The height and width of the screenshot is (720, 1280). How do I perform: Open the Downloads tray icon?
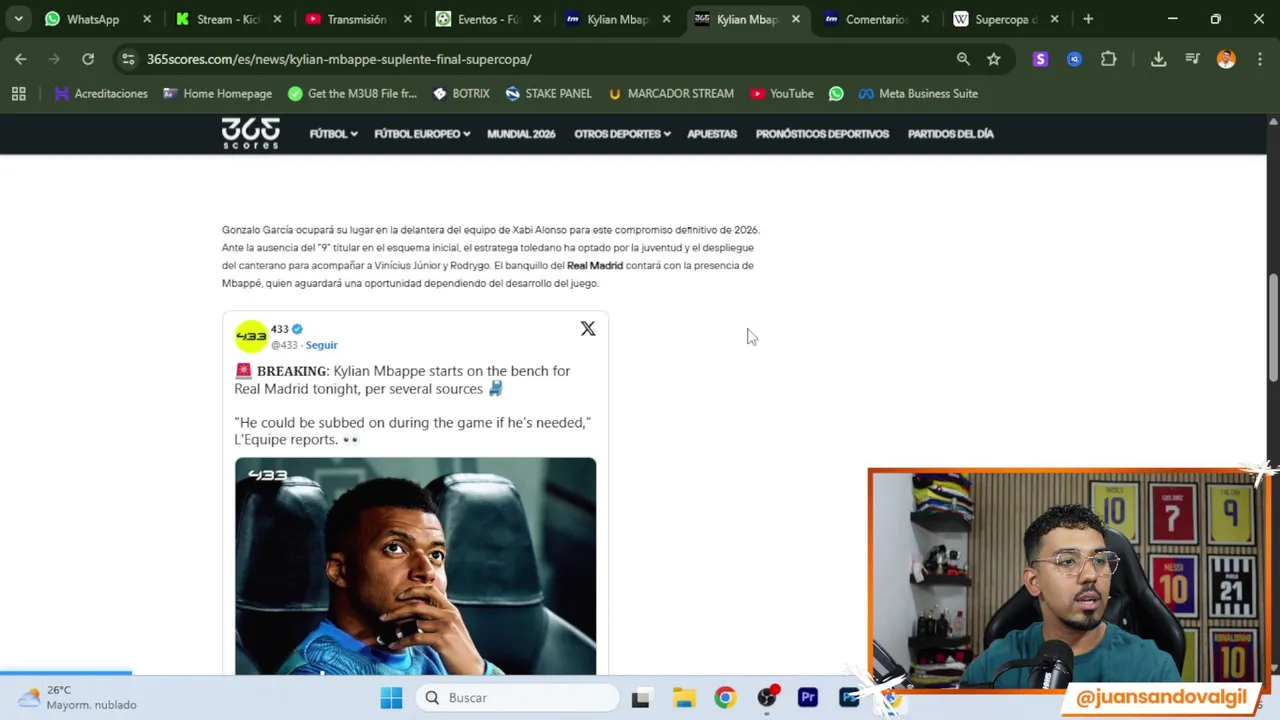(1158, 59)
